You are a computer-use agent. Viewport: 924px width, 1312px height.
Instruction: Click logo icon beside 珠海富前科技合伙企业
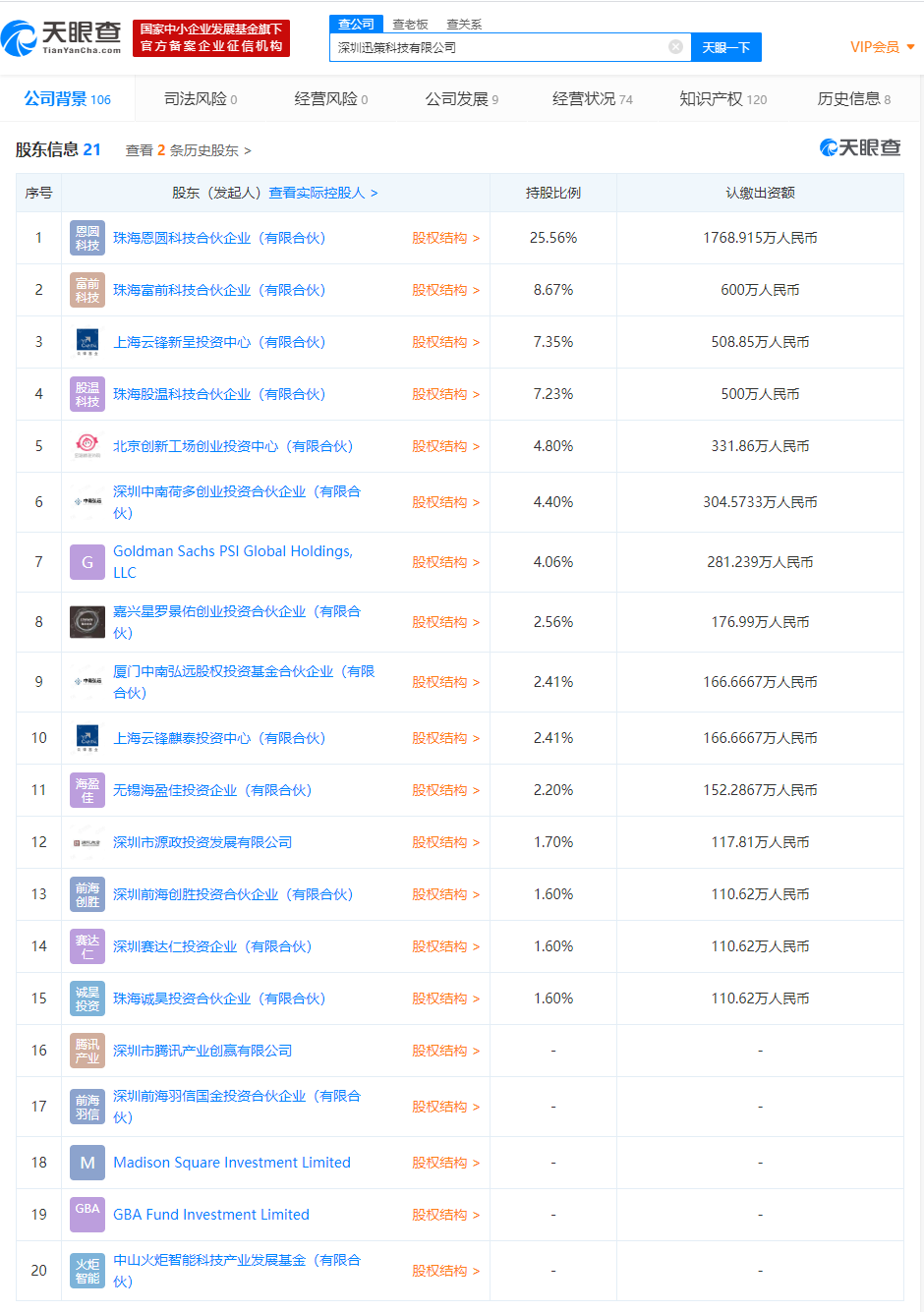(87, 290)
